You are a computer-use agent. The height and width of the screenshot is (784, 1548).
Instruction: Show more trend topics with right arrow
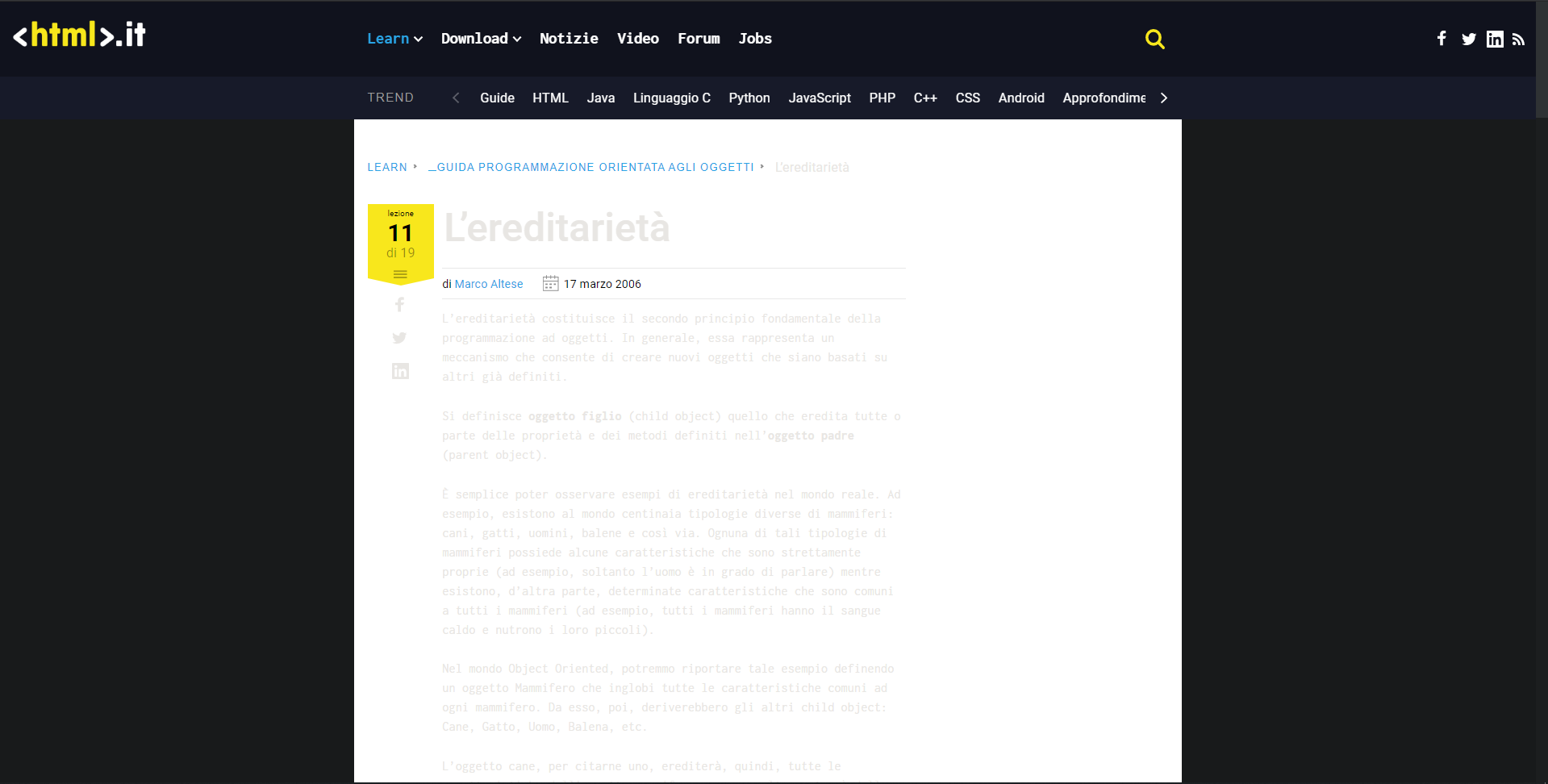point(1163,98)
